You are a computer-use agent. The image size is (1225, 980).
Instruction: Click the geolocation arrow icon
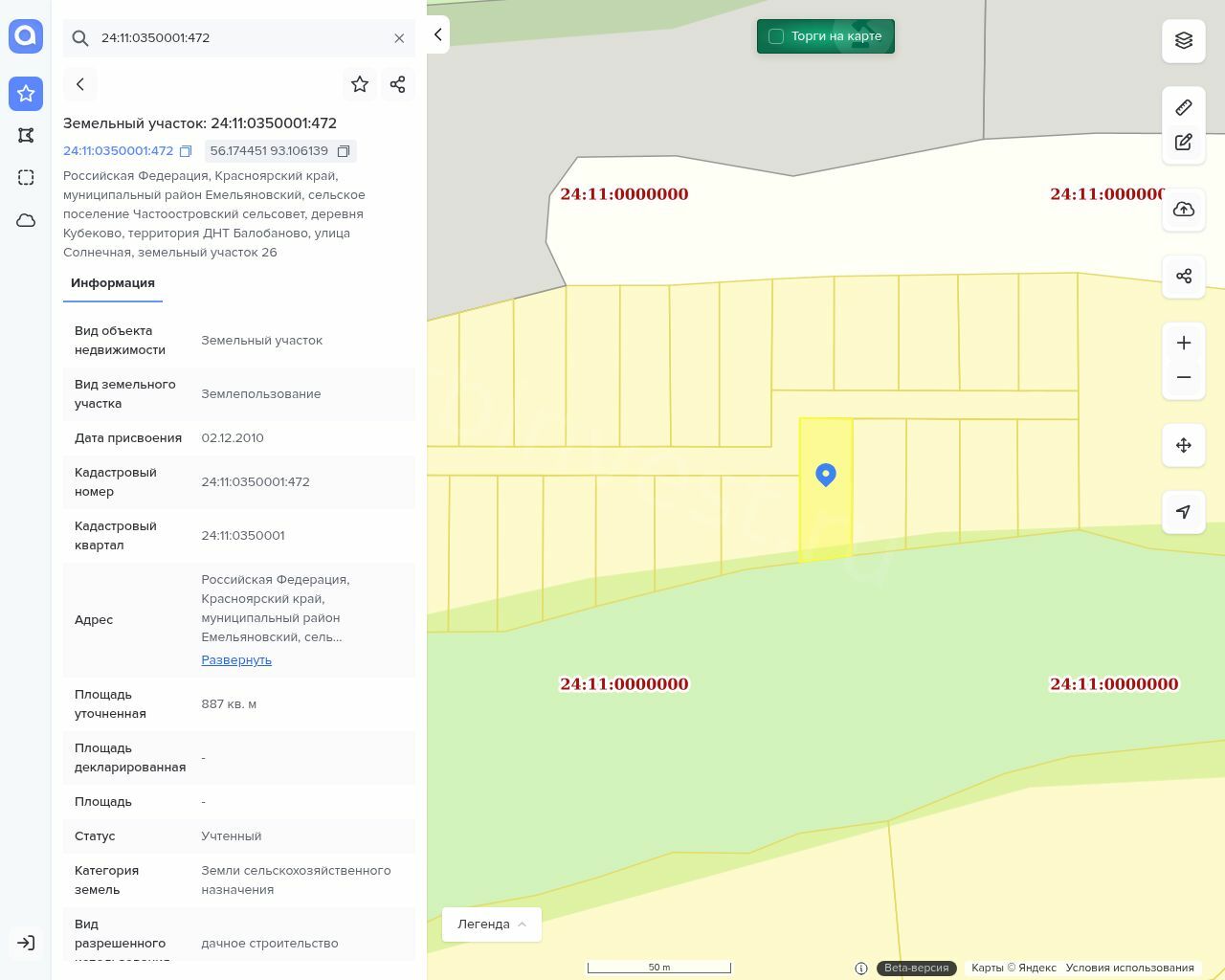[1184, 512]
